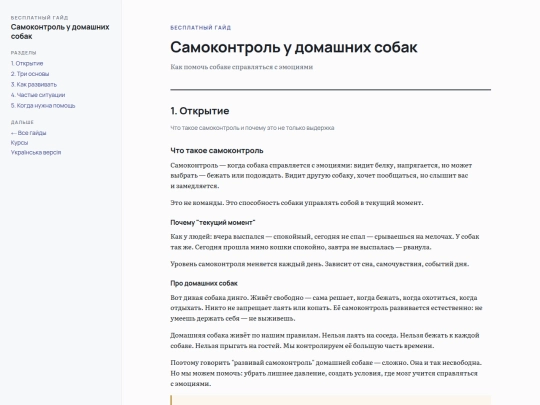This screenshot has height=405, width=540.
Task: Click "БЕСПЛАТНЫЙ ГАЙД" label above main heading
Action: 200,28
